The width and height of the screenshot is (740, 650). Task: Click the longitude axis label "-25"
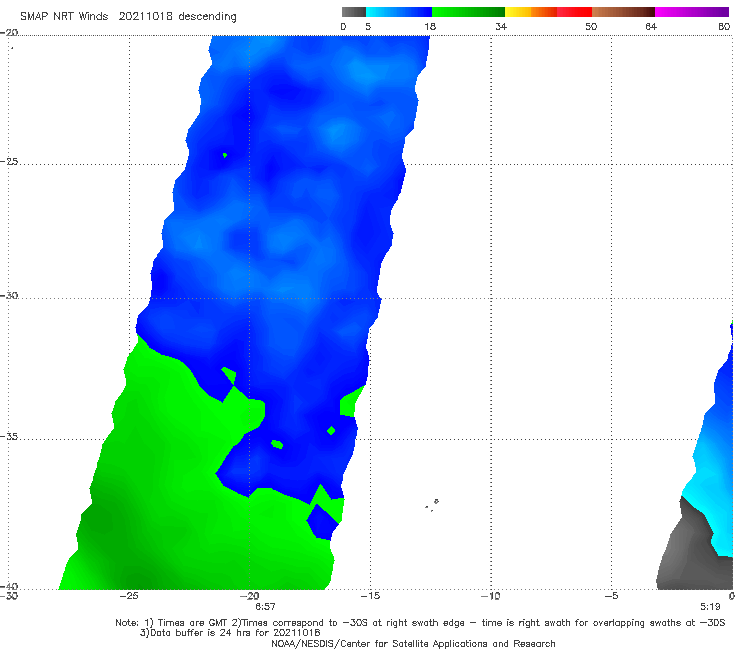coord(129,596)
